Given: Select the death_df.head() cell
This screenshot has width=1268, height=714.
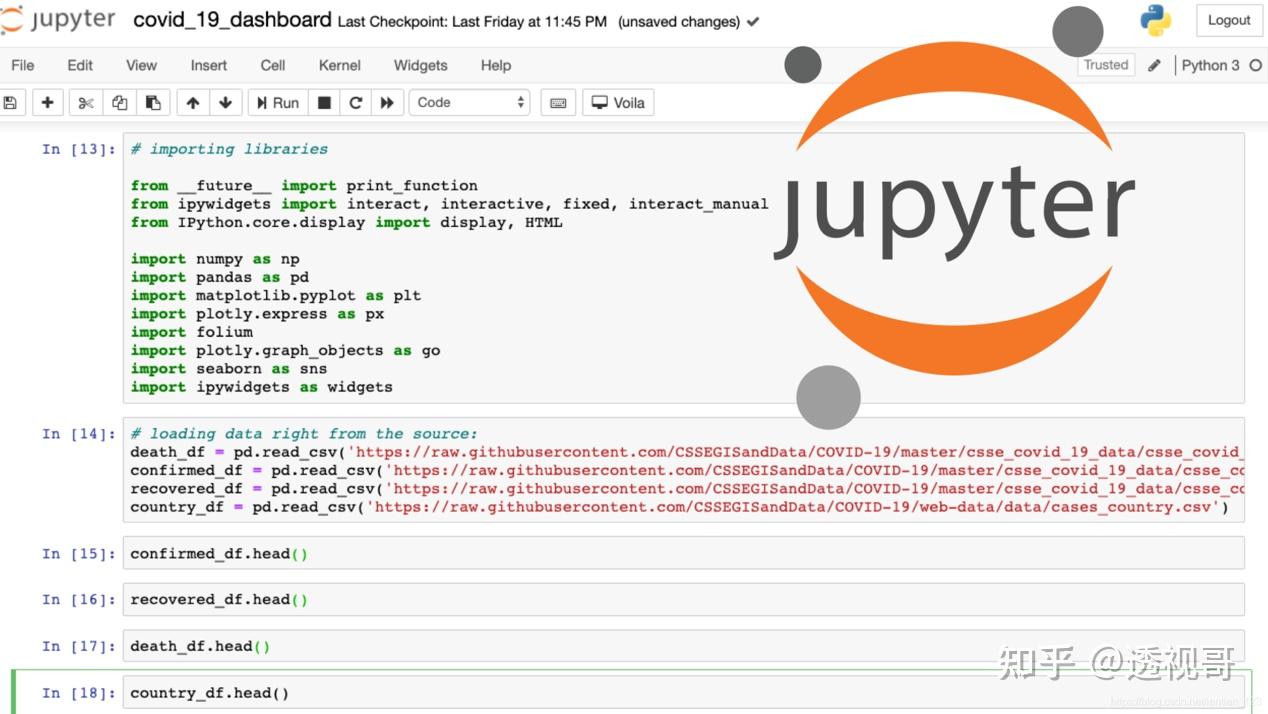Looking at the screenshot, I should [x=683, y=646].
